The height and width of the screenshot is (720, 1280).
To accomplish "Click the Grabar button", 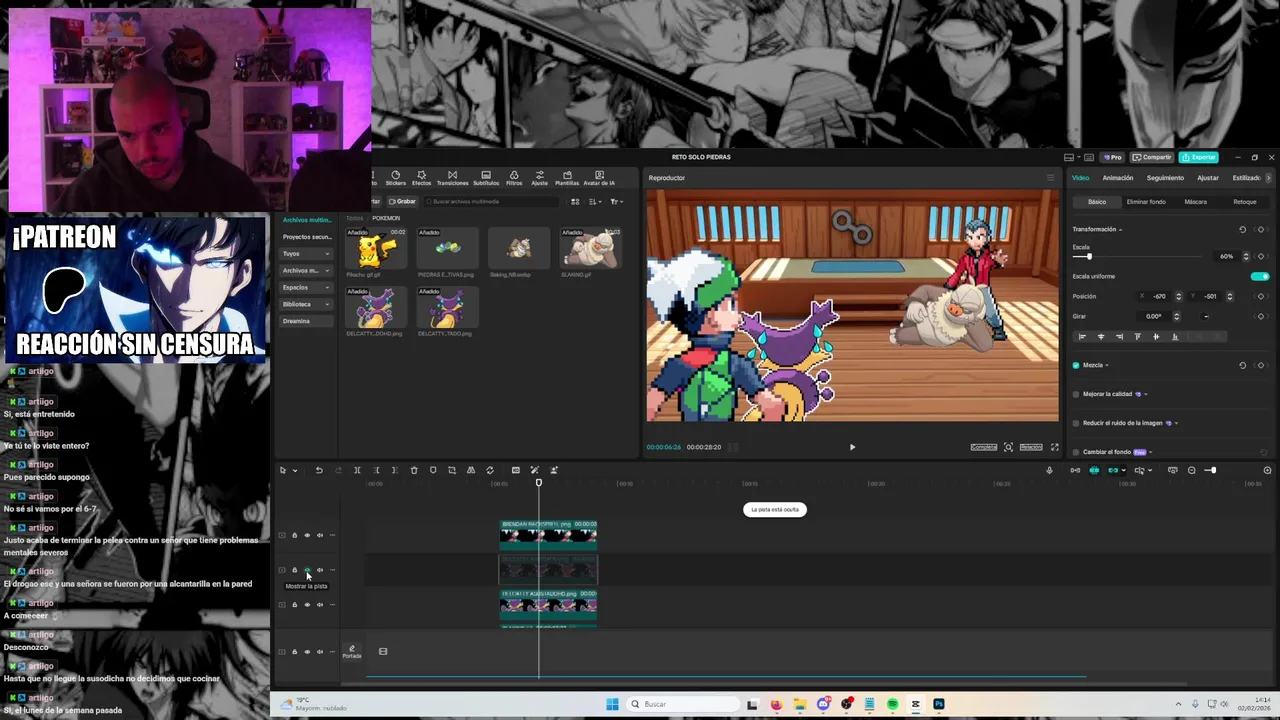I will tap(402, 202).
